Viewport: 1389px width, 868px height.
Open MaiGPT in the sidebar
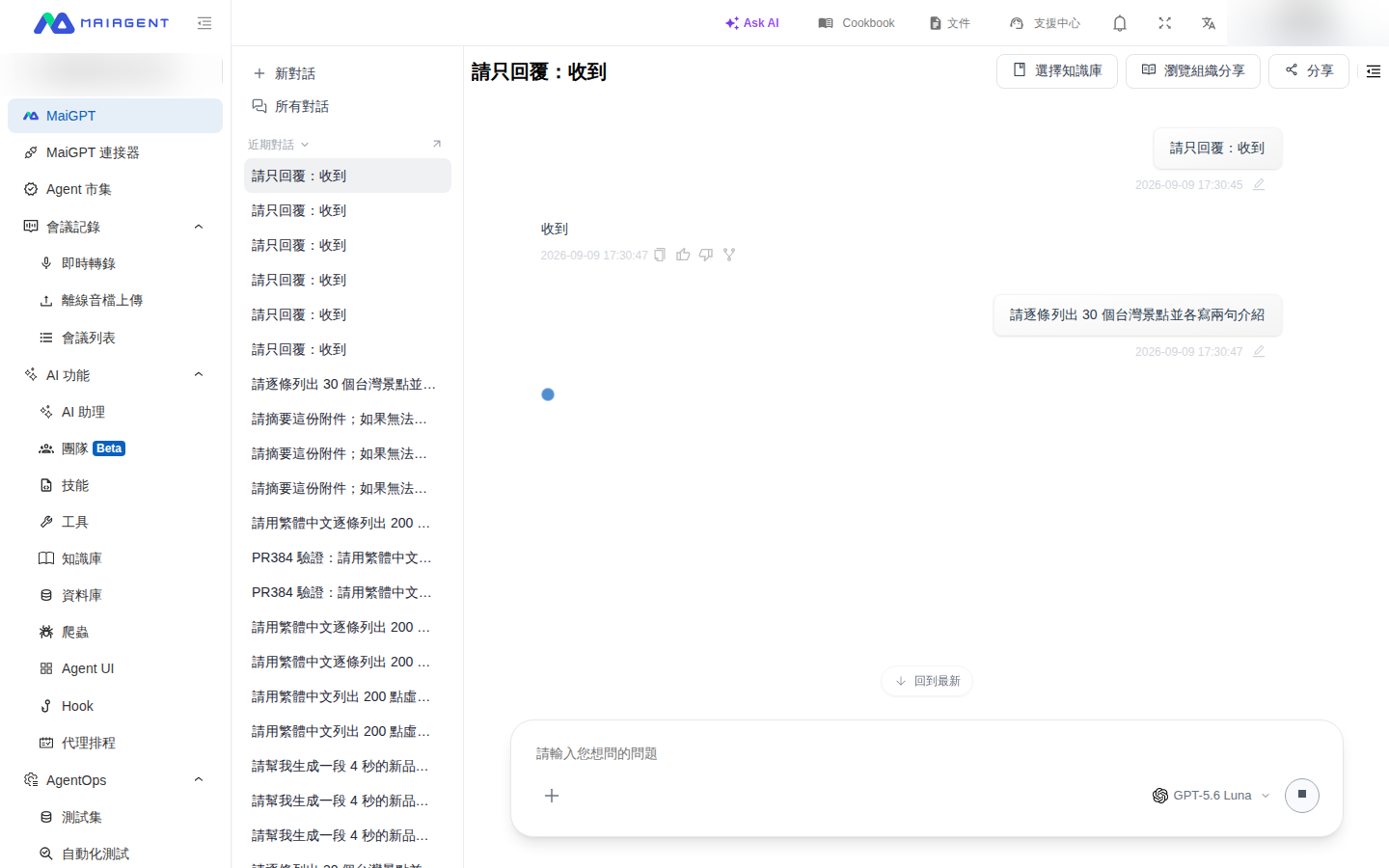115,116
